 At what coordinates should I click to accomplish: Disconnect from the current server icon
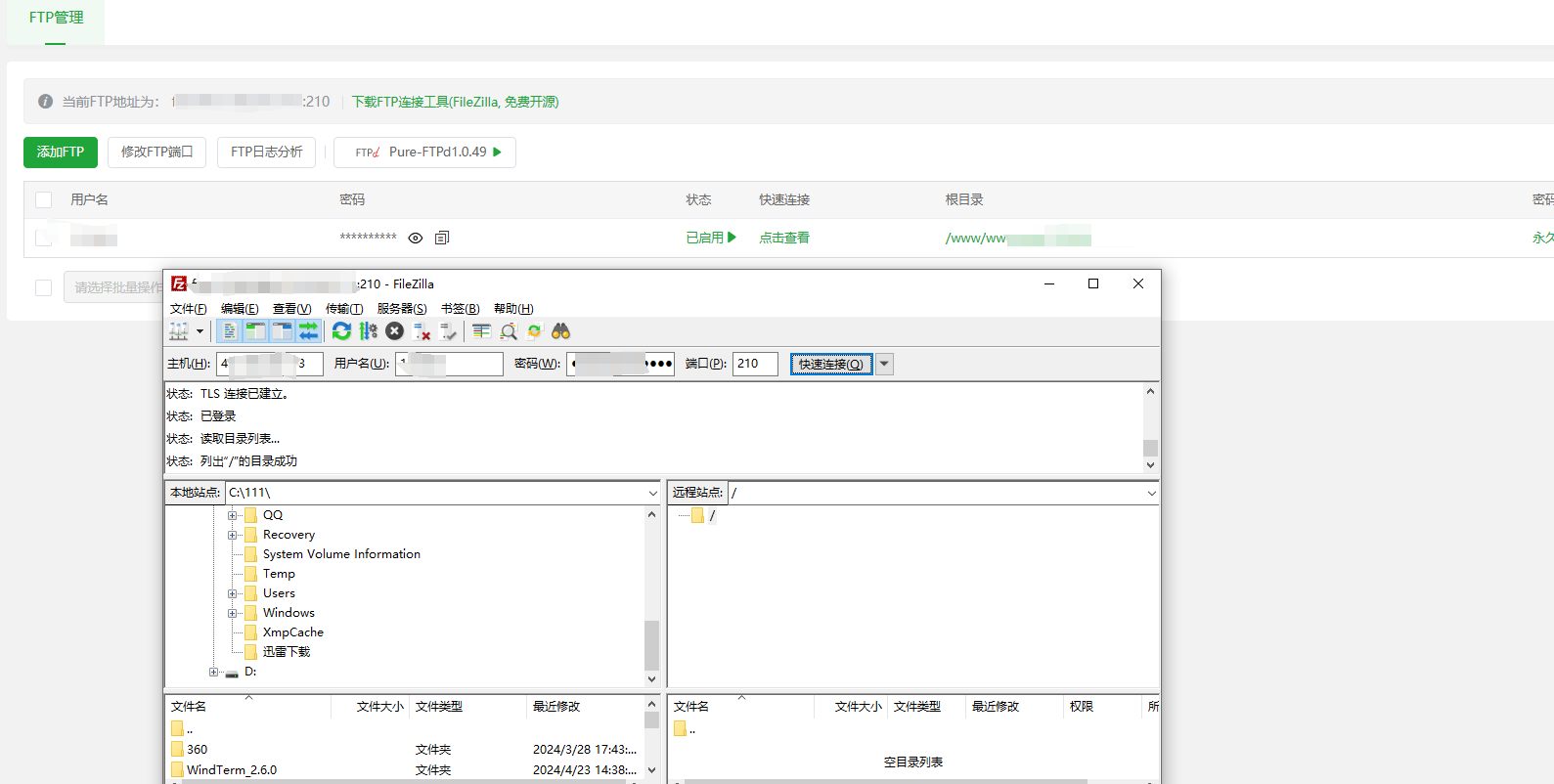(x=422, y=331)
